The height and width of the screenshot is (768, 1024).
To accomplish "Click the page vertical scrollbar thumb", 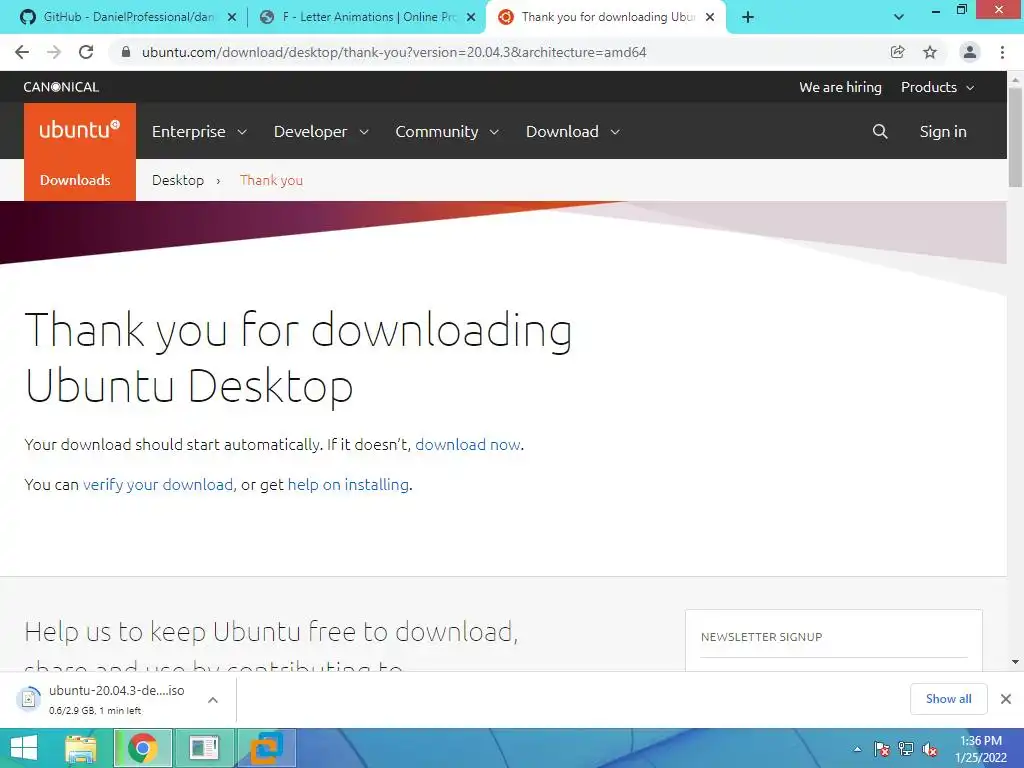I will coord(1015,136).
